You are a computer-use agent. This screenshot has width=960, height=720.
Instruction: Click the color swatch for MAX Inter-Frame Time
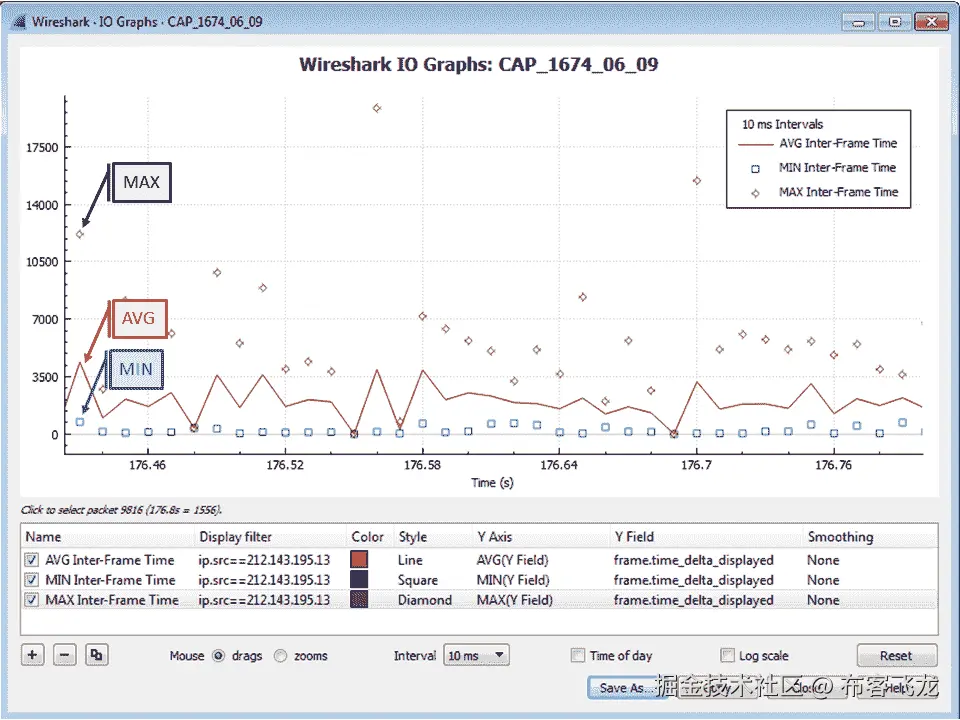[x=359, y=600]
